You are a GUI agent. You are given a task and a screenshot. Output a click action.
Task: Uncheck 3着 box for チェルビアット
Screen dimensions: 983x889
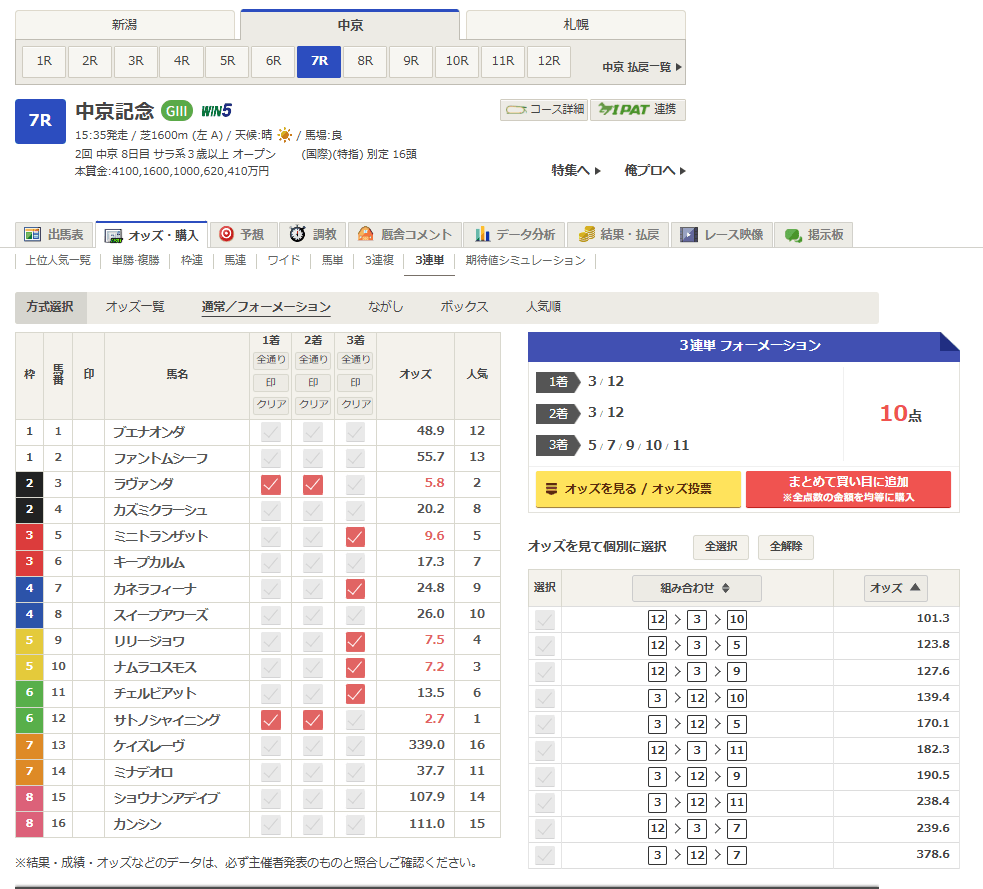point(355,693)
